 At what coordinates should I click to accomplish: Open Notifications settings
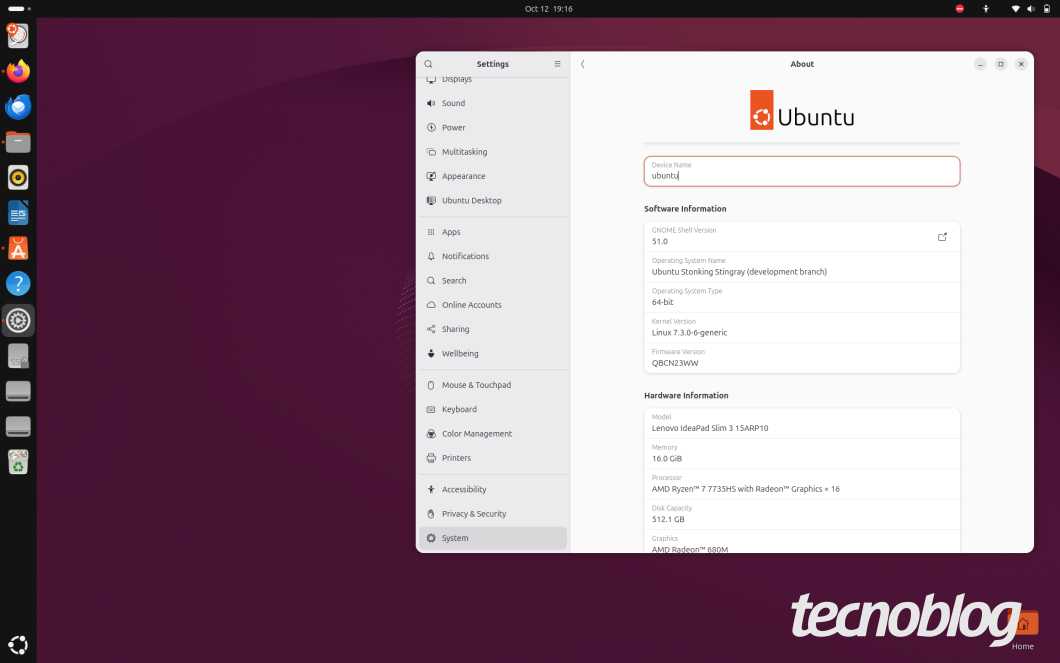(493, 256)
